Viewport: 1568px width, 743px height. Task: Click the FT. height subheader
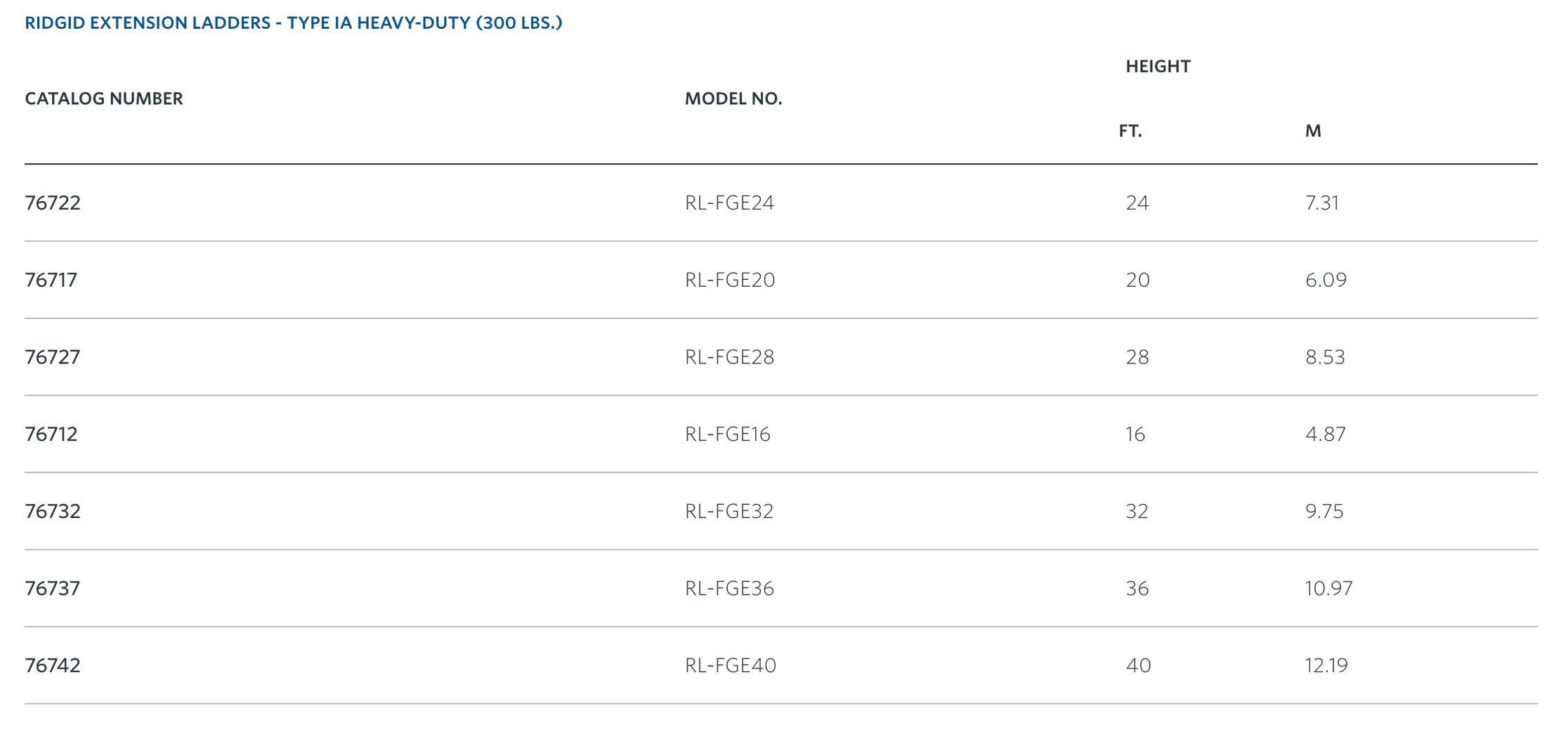coord(1130,131)
